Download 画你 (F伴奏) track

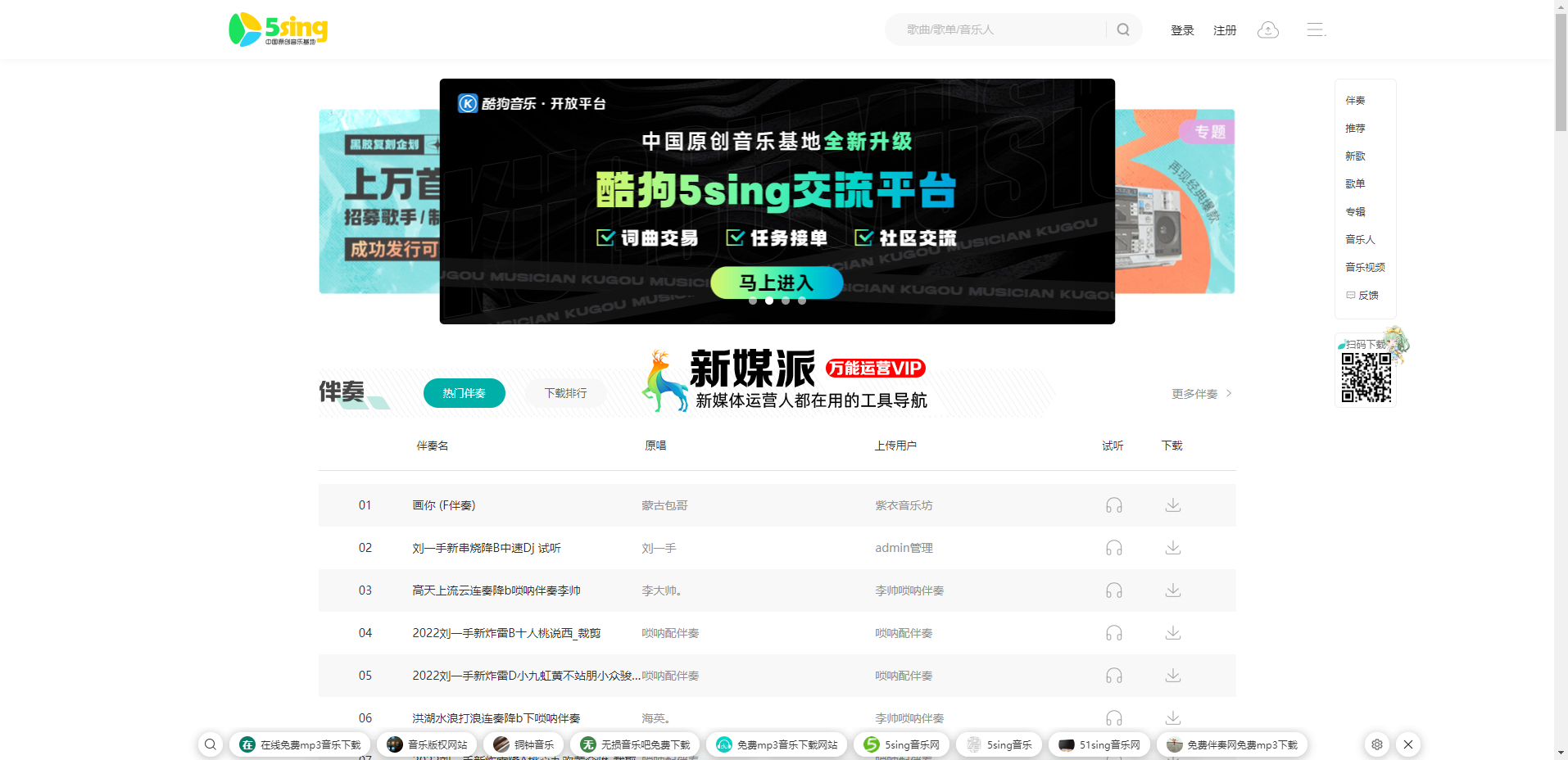click(x=1173, y=505)
